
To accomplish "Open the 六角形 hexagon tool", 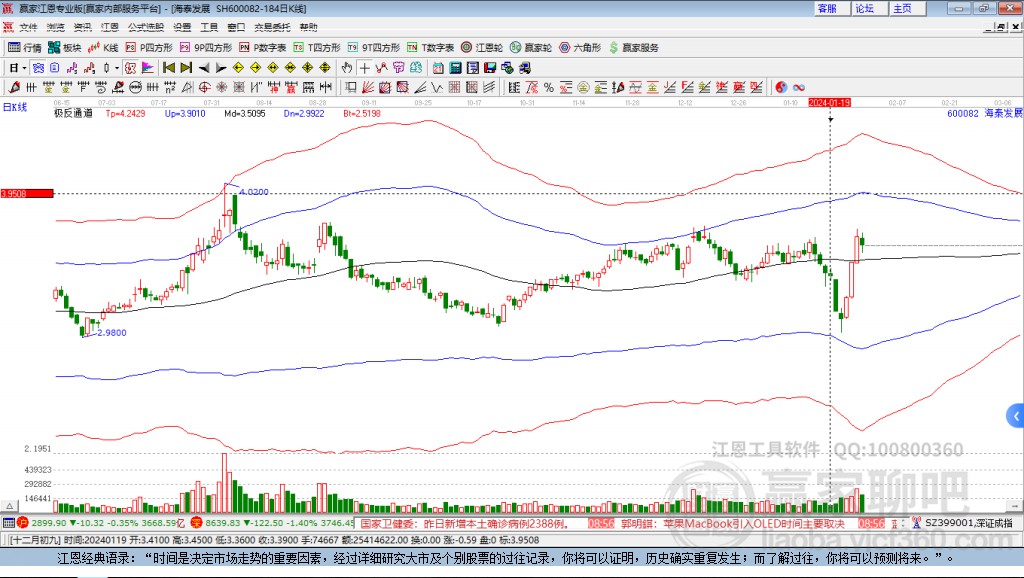I will click(580, 48).
